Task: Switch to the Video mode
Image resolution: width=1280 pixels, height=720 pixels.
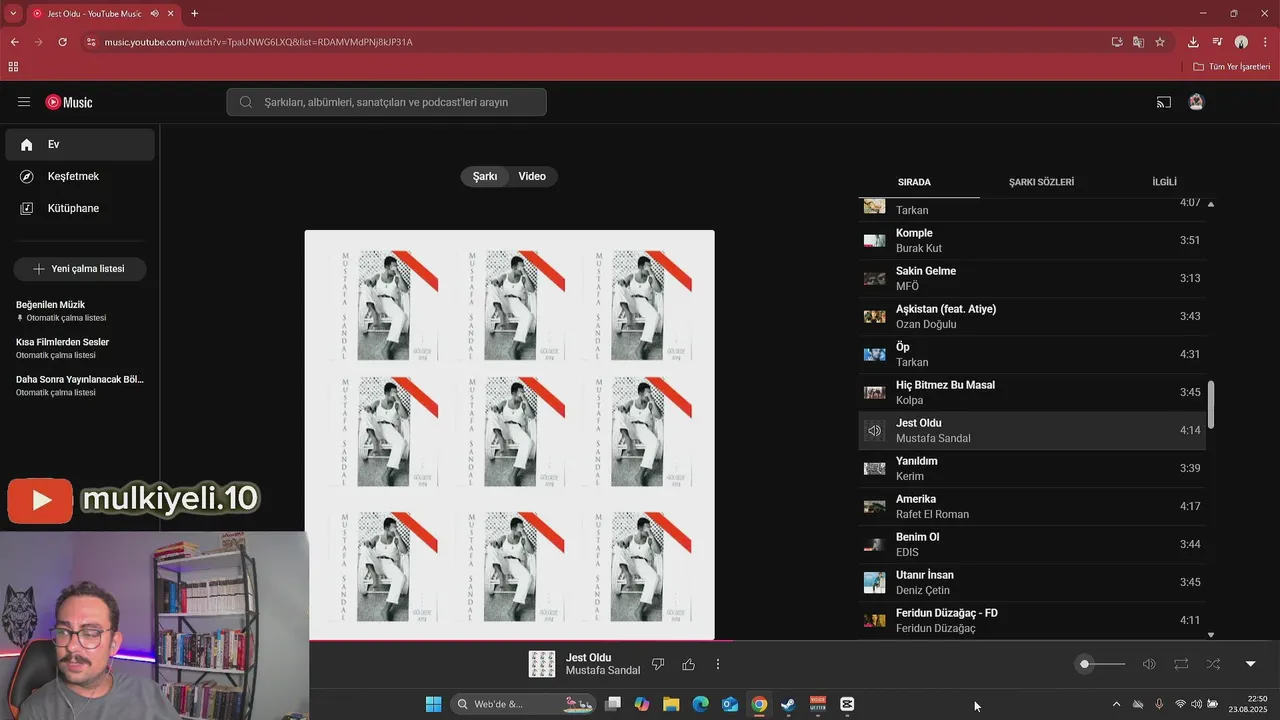Action: [x=532, y=176]
